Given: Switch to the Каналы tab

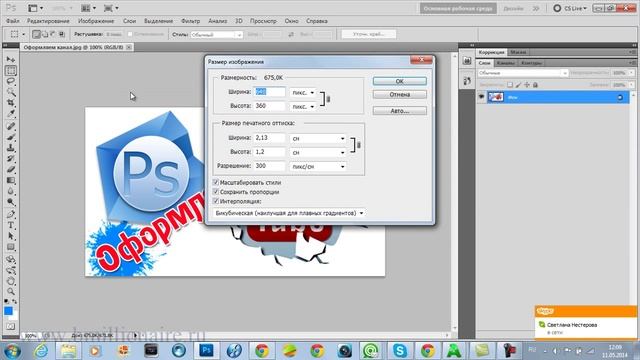Looking at the screenshot, I should click(505, 63).
